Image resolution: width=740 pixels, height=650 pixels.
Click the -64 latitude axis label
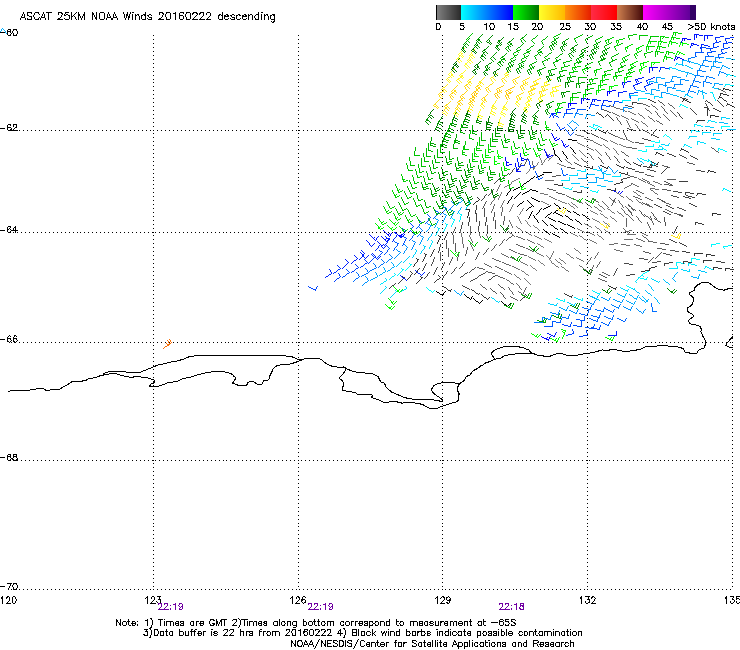click(9, 230)
